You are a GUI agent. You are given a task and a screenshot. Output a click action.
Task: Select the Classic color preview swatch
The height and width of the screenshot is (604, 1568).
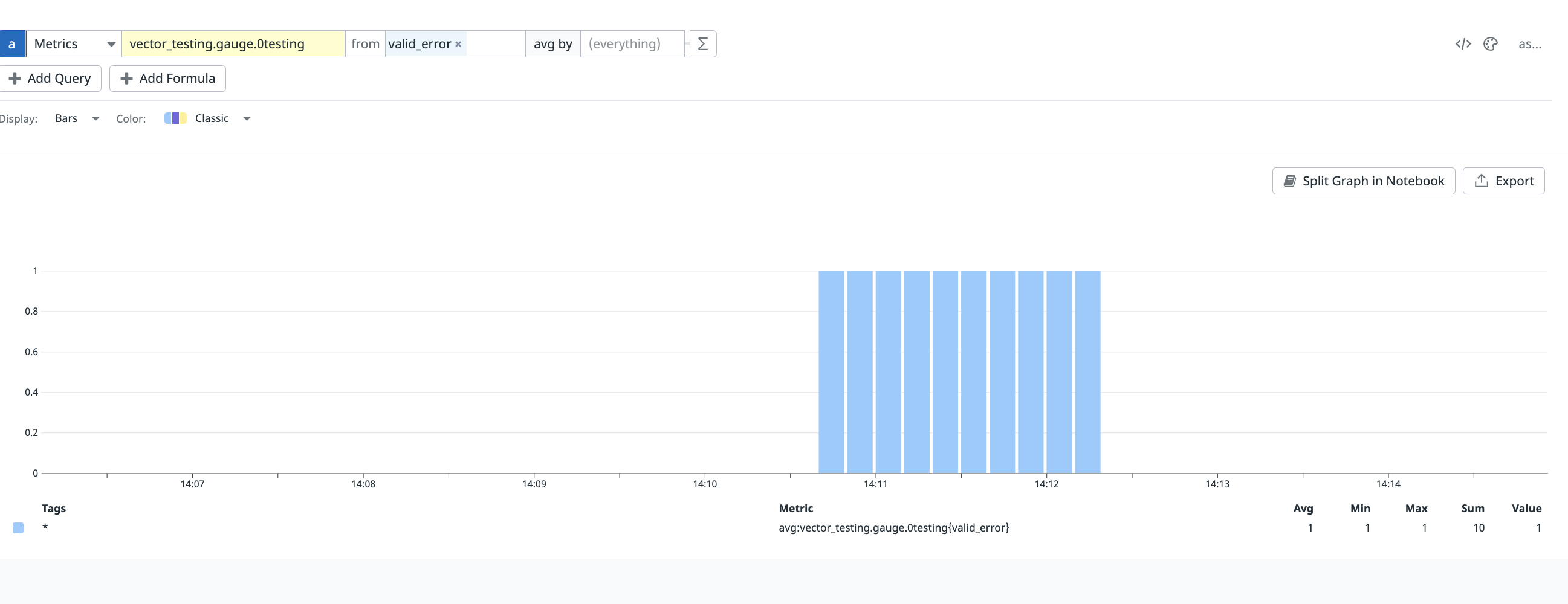(174, 118)
